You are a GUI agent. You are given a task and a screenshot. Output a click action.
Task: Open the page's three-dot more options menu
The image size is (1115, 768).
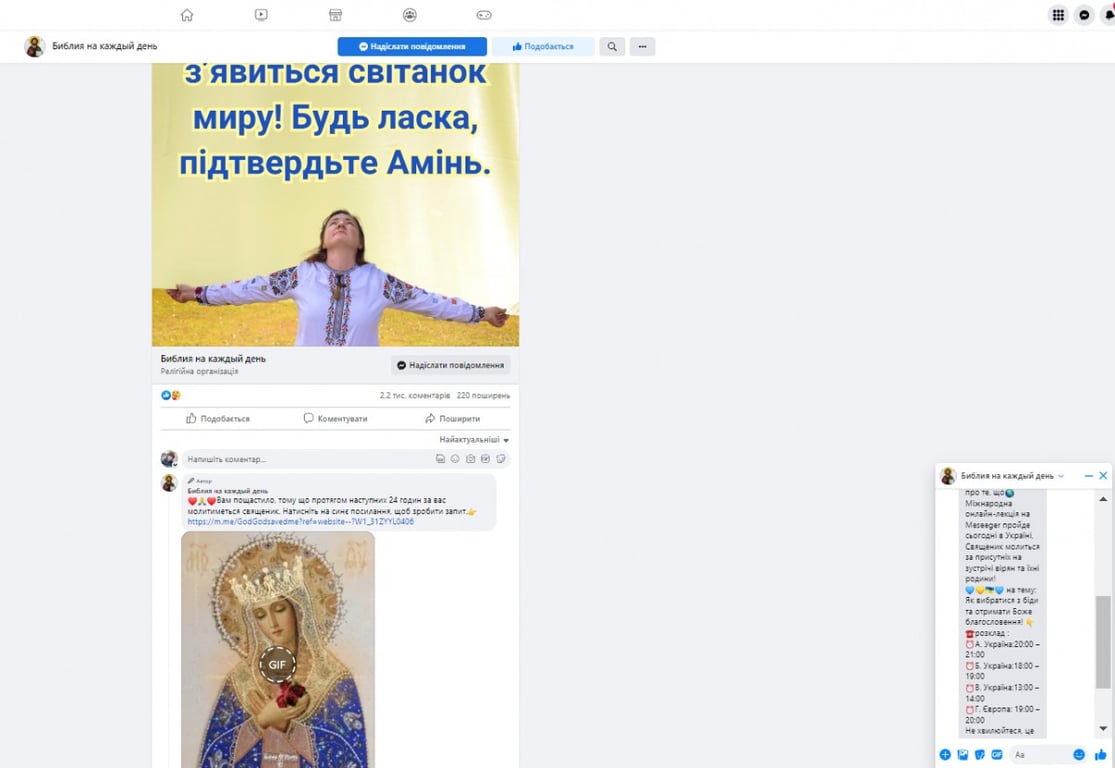641,46
